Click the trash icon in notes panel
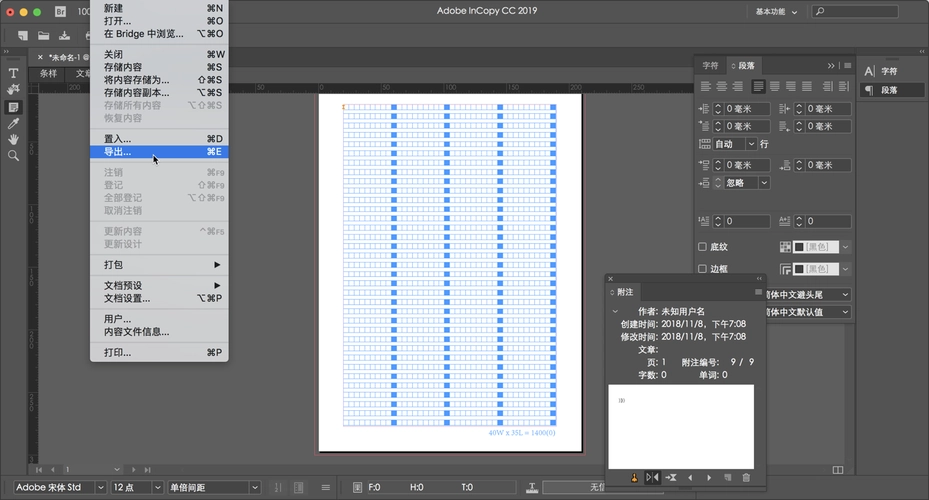 pos(746,478)
